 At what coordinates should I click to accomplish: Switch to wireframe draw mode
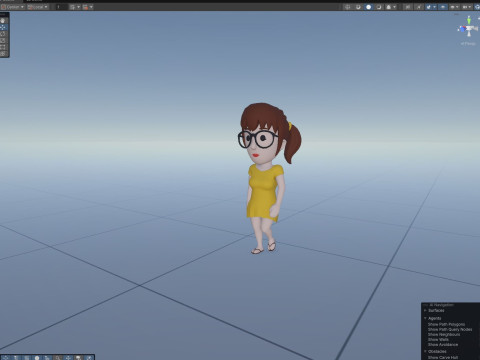[x=347, y=7]
